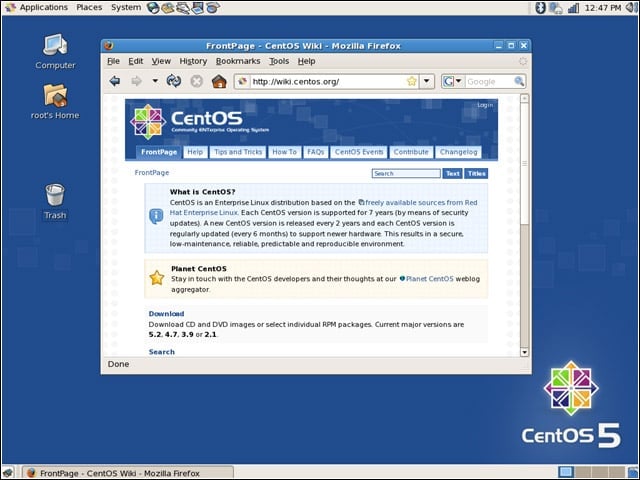Switch to the FAQs tab
This screenshot has height=480, width=640.
click(316, 152)
